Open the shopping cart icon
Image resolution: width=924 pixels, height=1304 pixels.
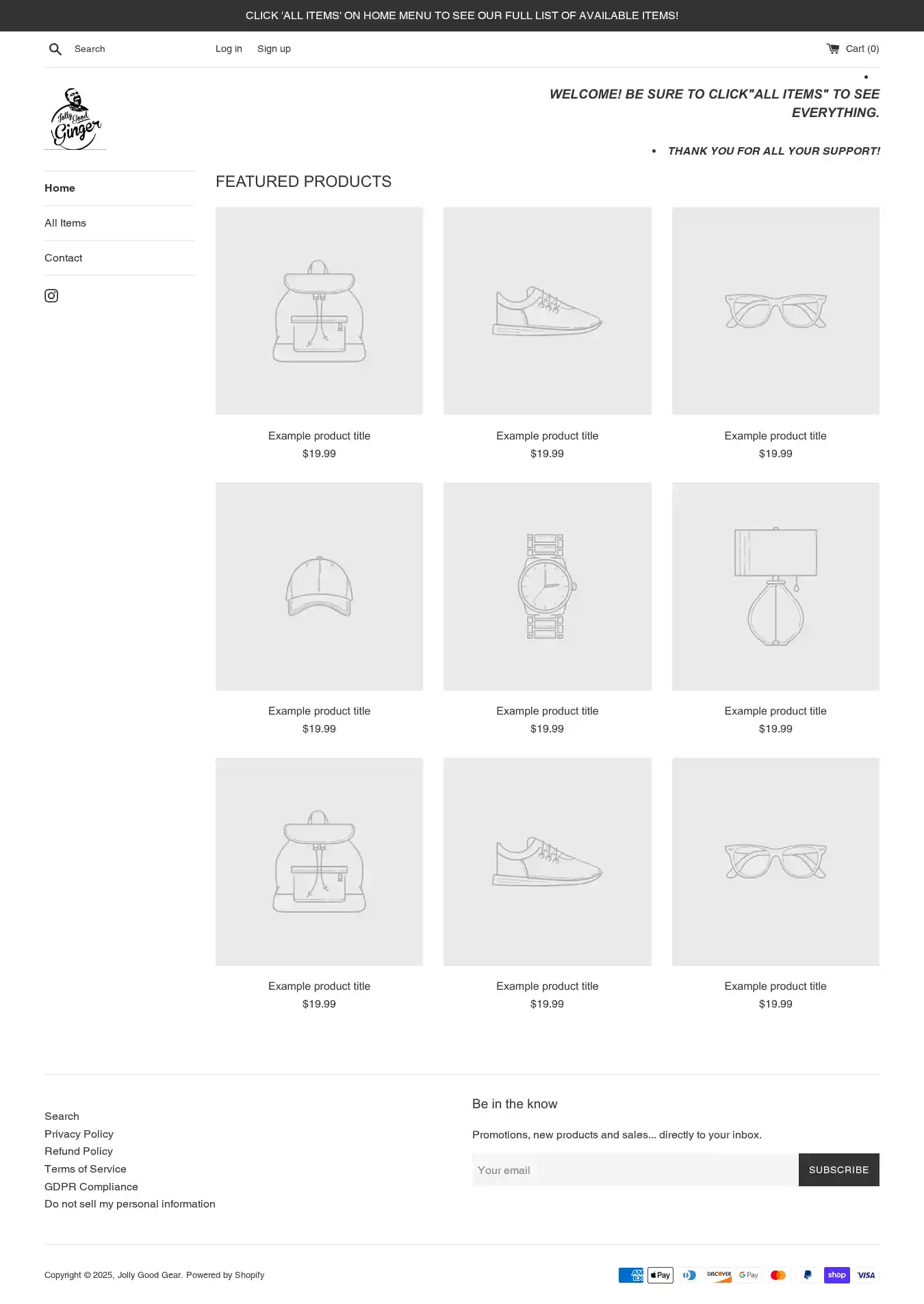coord(832,49)
